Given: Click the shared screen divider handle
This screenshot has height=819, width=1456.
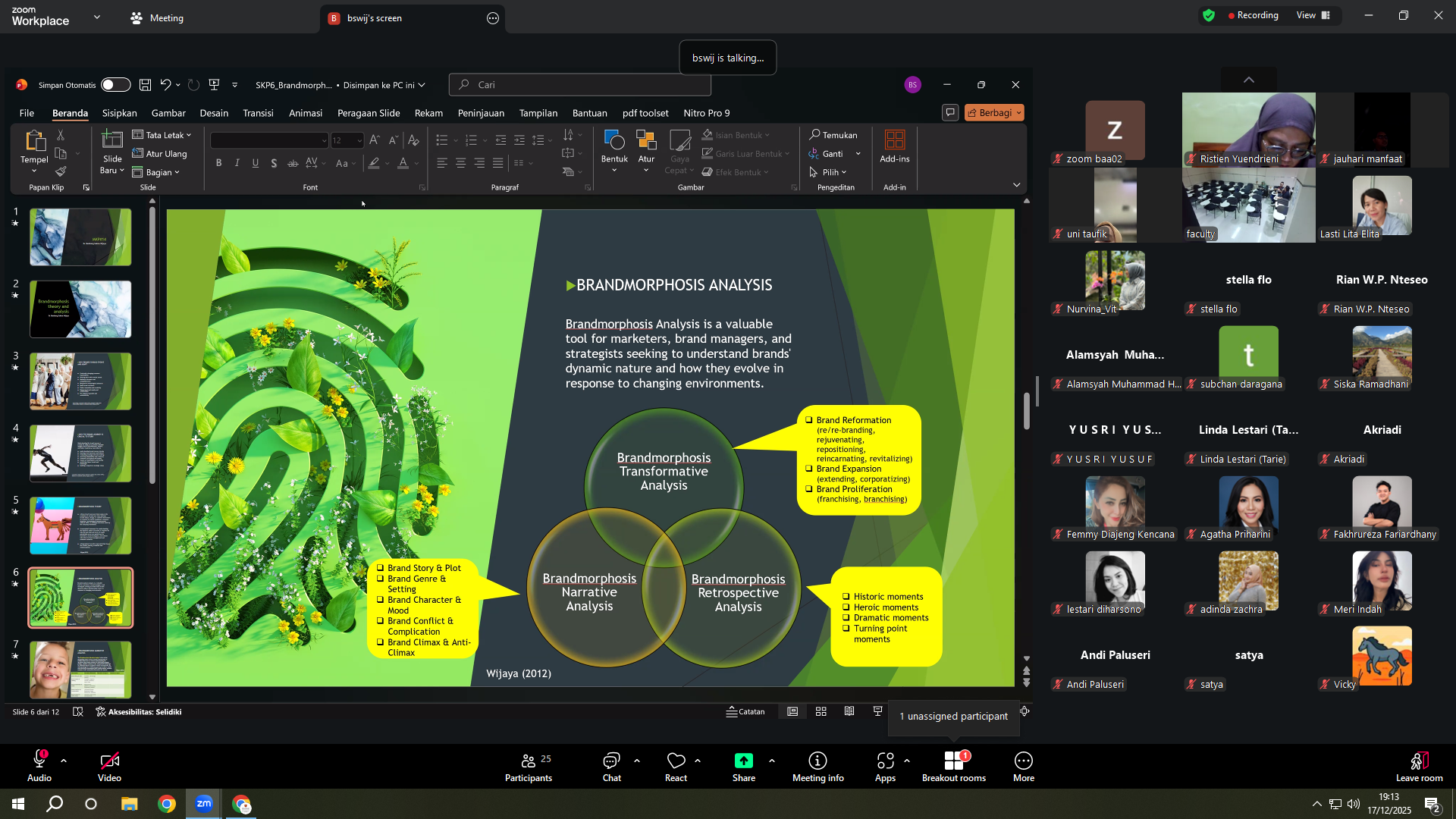Looking at the screenshot, I should click(1037, 391).
